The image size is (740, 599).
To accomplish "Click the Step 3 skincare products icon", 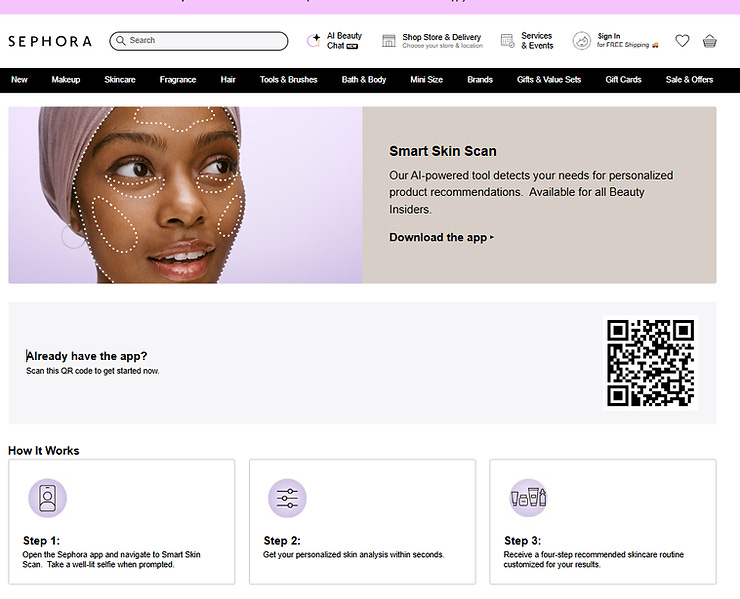I will [x=528, y=498].
